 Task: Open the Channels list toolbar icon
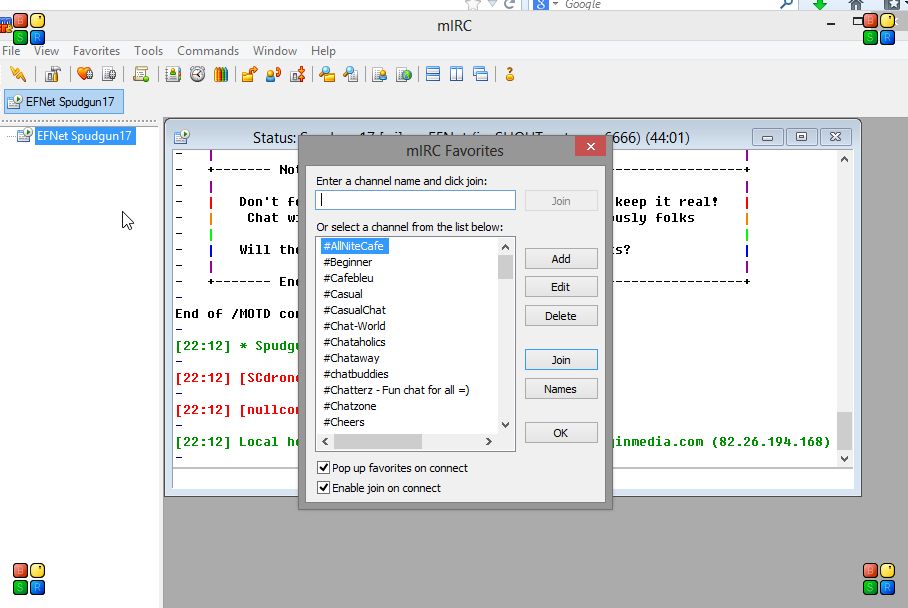pos(109,74)
